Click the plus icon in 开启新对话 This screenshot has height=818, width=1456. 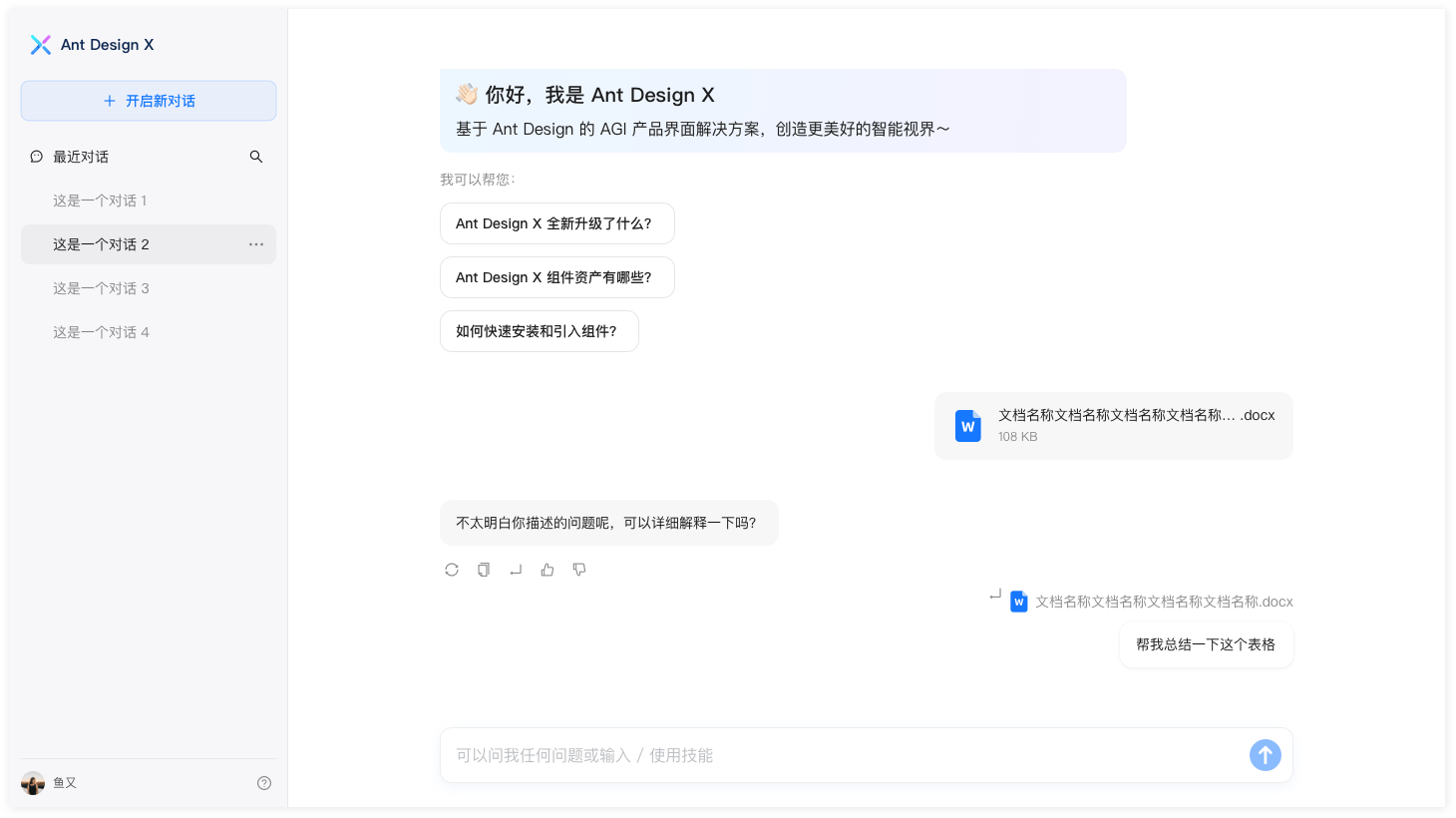click(110, 101)
